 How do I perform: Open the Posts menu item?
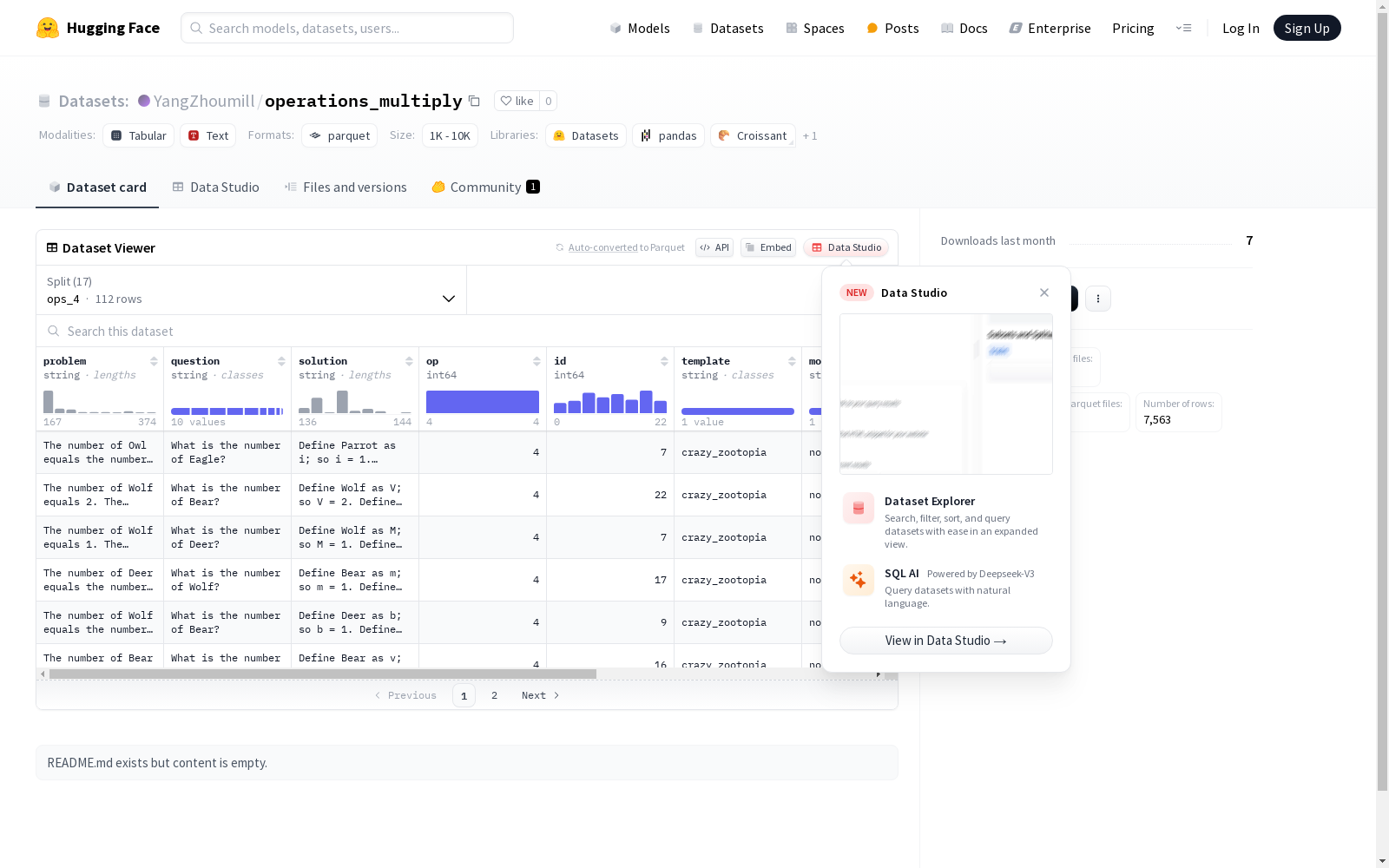892,28
